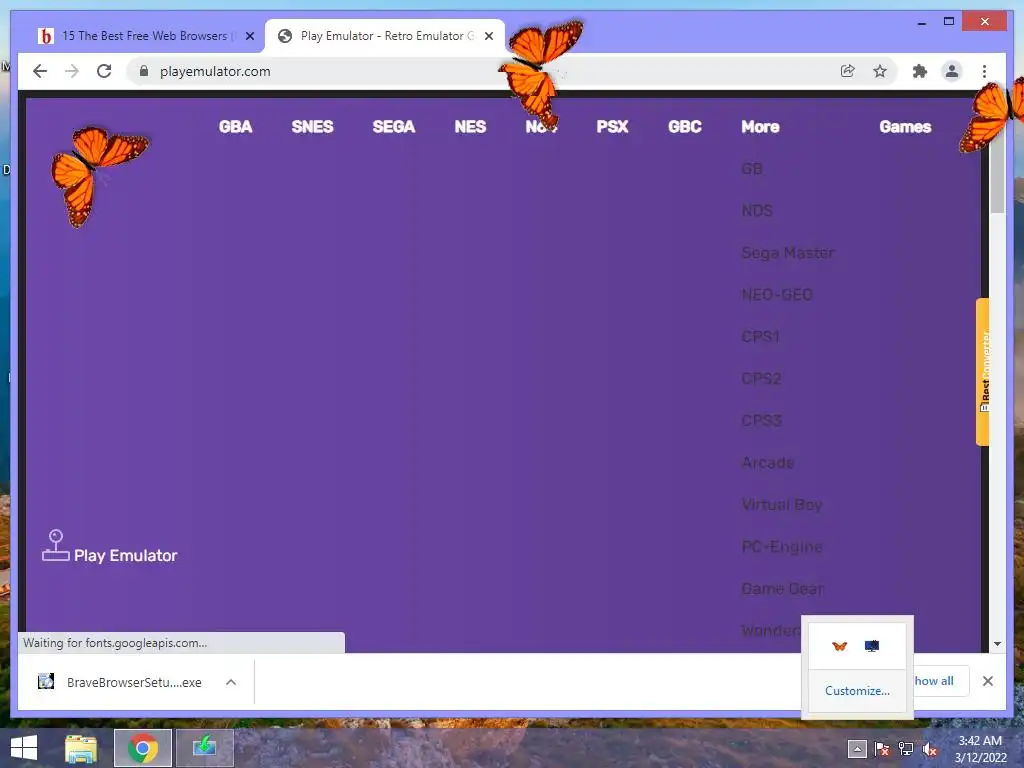Open the GBC menu item
Image resolution: width=1024 pixels, height=768 pixels.
click(684, 127)
